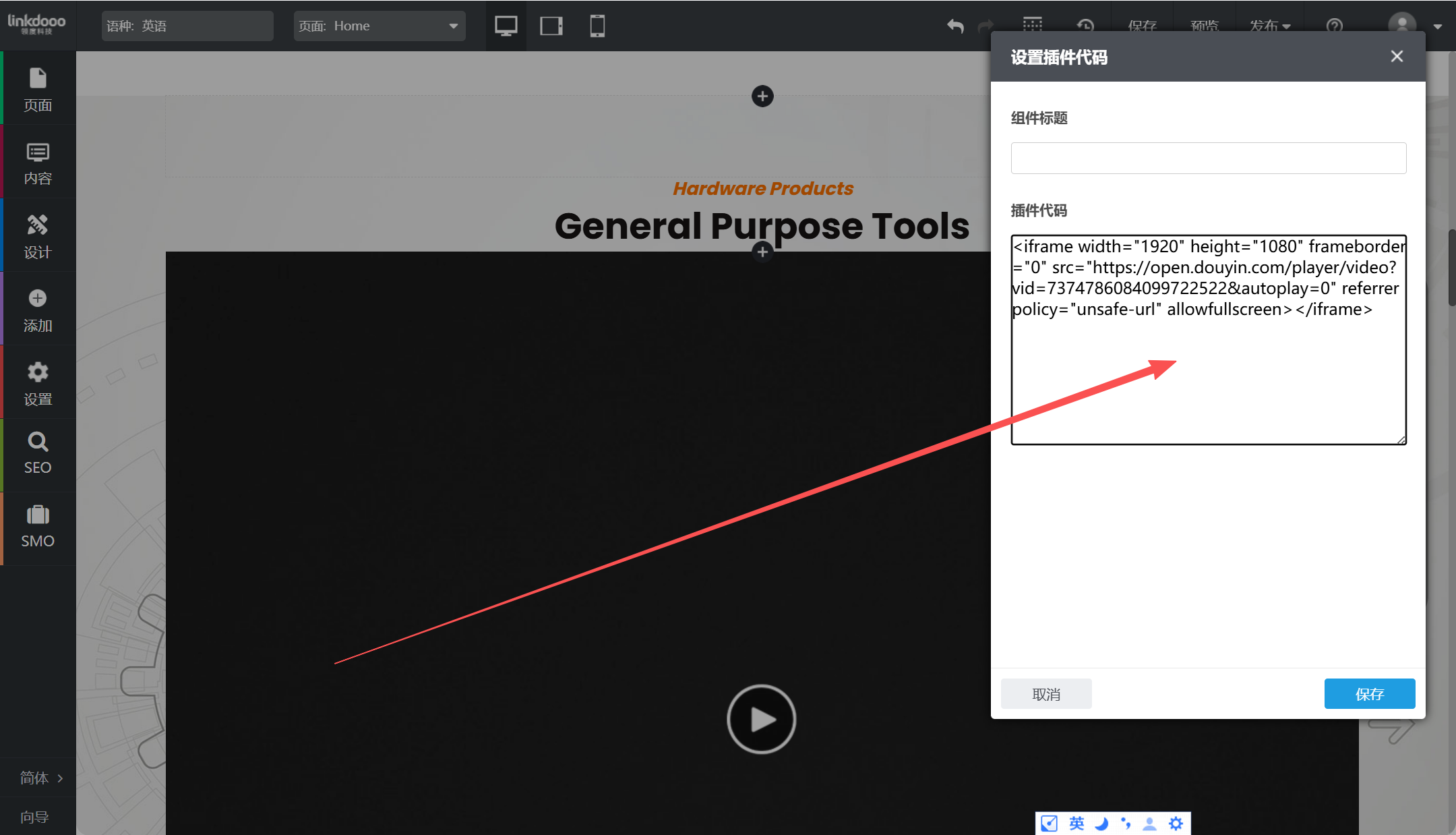Open the 简体 language menu item

pyautogui.click(x=38, y=778)
